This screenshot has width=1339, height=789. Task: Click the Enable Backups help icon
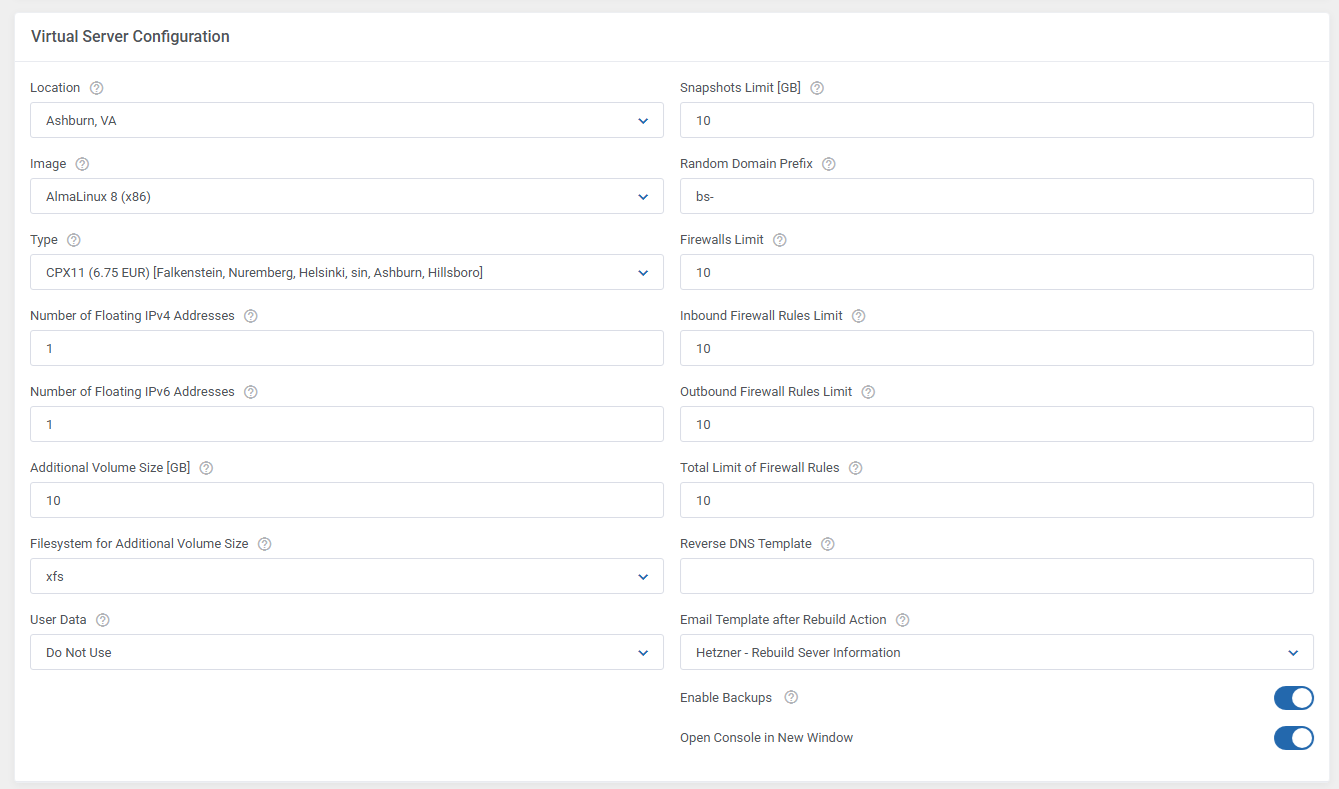coord(792,697)
